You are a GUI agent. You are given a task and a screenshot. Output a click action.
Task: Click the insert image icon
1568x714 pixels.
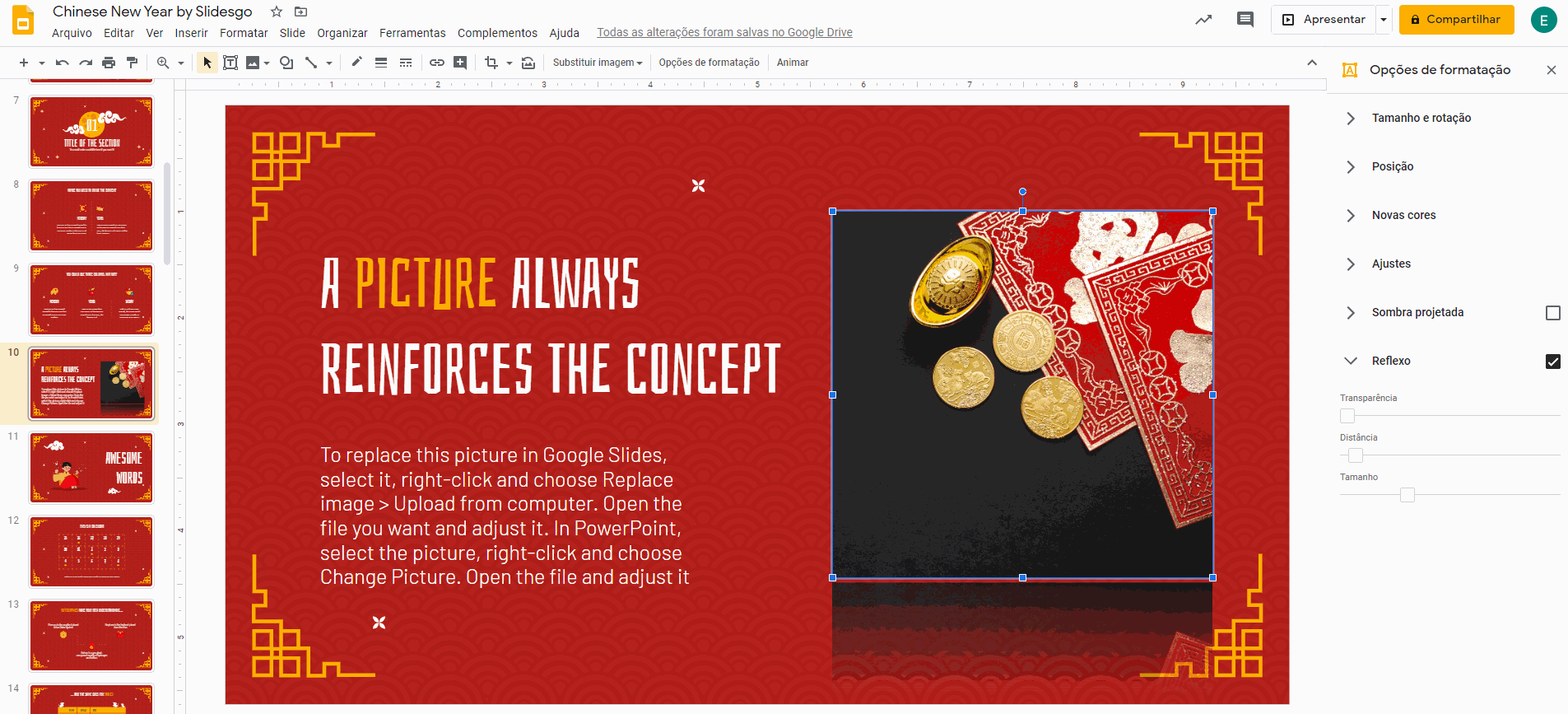[253, 63]
